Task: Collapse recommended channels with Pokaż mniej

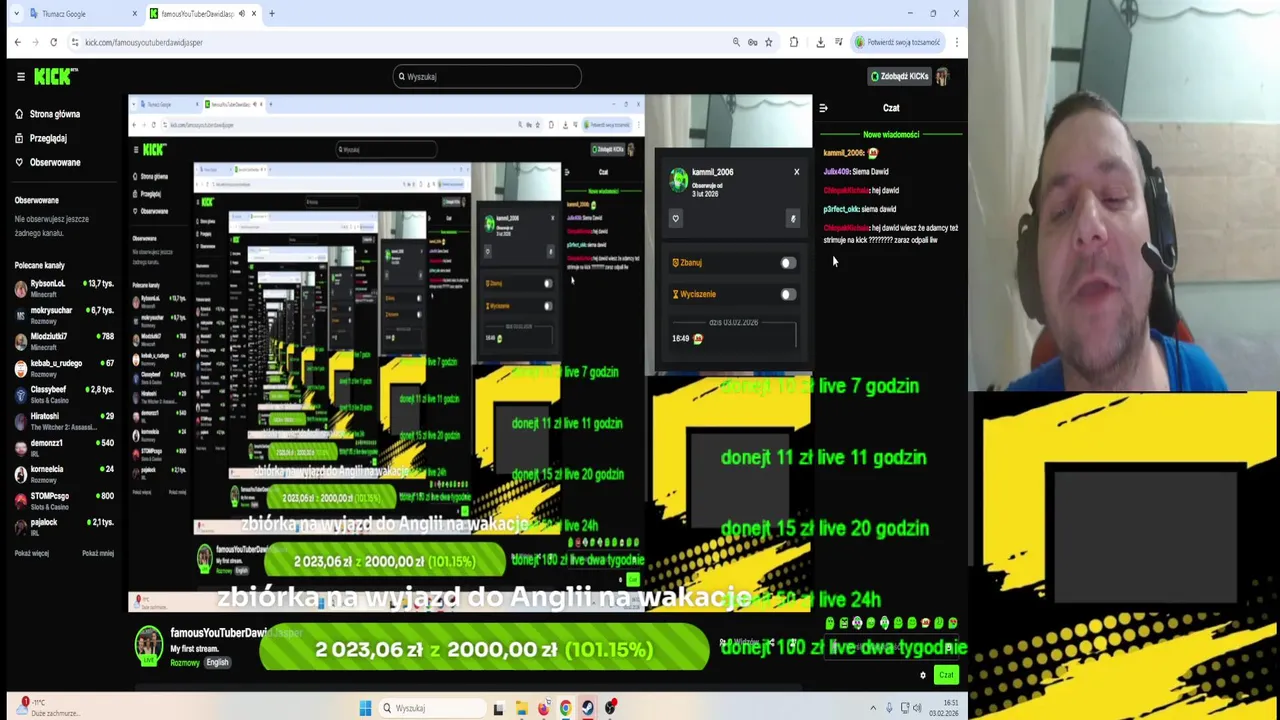Action: (98, 553)
